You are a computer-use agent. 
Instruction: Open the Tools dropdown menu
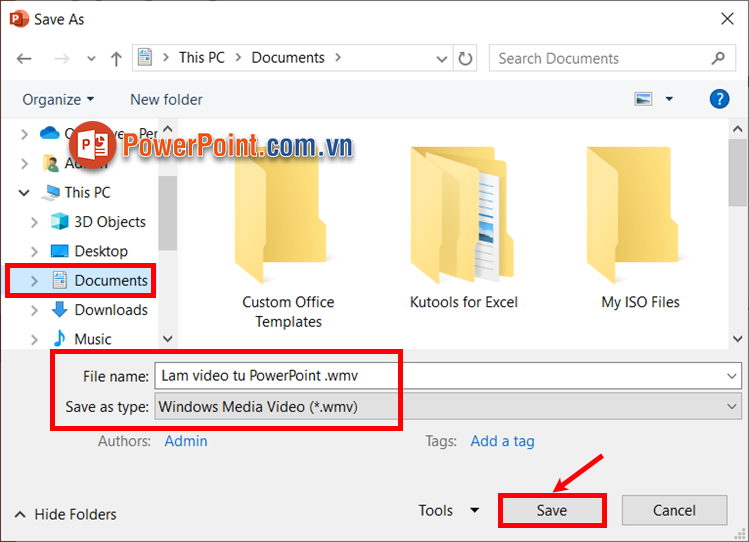tap(449, 510)
